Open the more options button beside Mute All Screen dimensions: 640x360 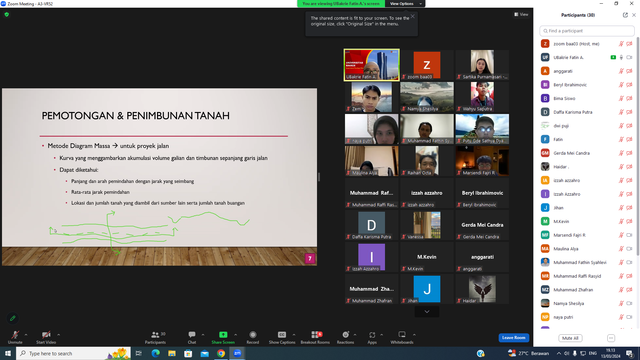coord(611,338)
